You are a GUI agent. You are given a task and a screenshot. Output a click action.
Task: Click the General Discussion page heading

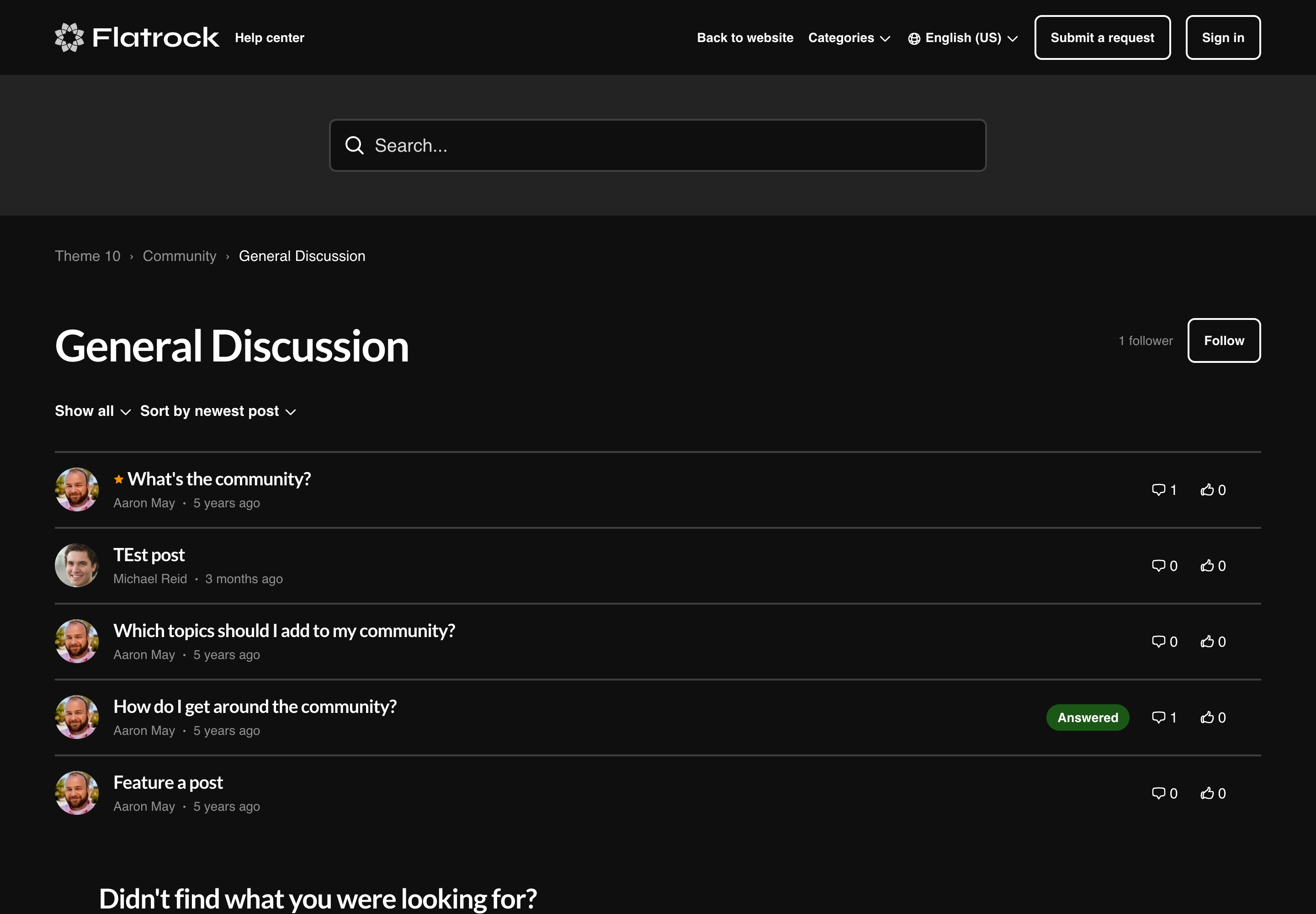[x=232, y=346]
